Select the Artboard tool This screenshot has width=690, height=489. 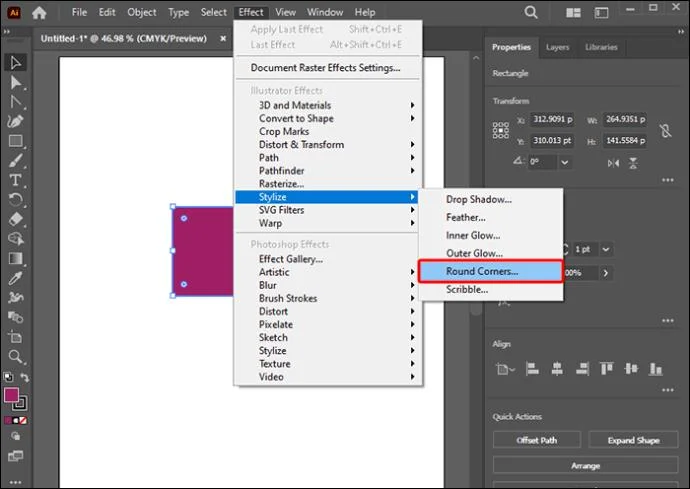15,337
